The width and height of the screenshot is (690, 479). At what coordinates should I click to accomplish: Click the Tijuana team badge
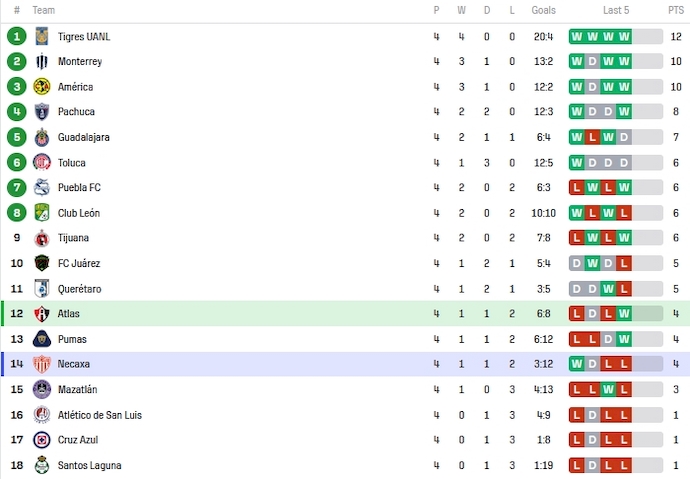coord(42,238)
